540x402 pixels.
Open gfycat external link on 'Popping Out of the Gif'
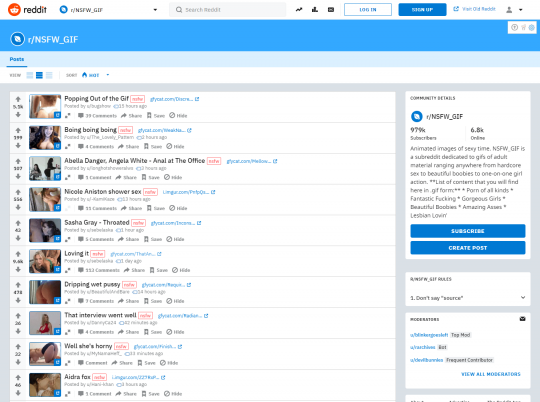coord(175,99)
